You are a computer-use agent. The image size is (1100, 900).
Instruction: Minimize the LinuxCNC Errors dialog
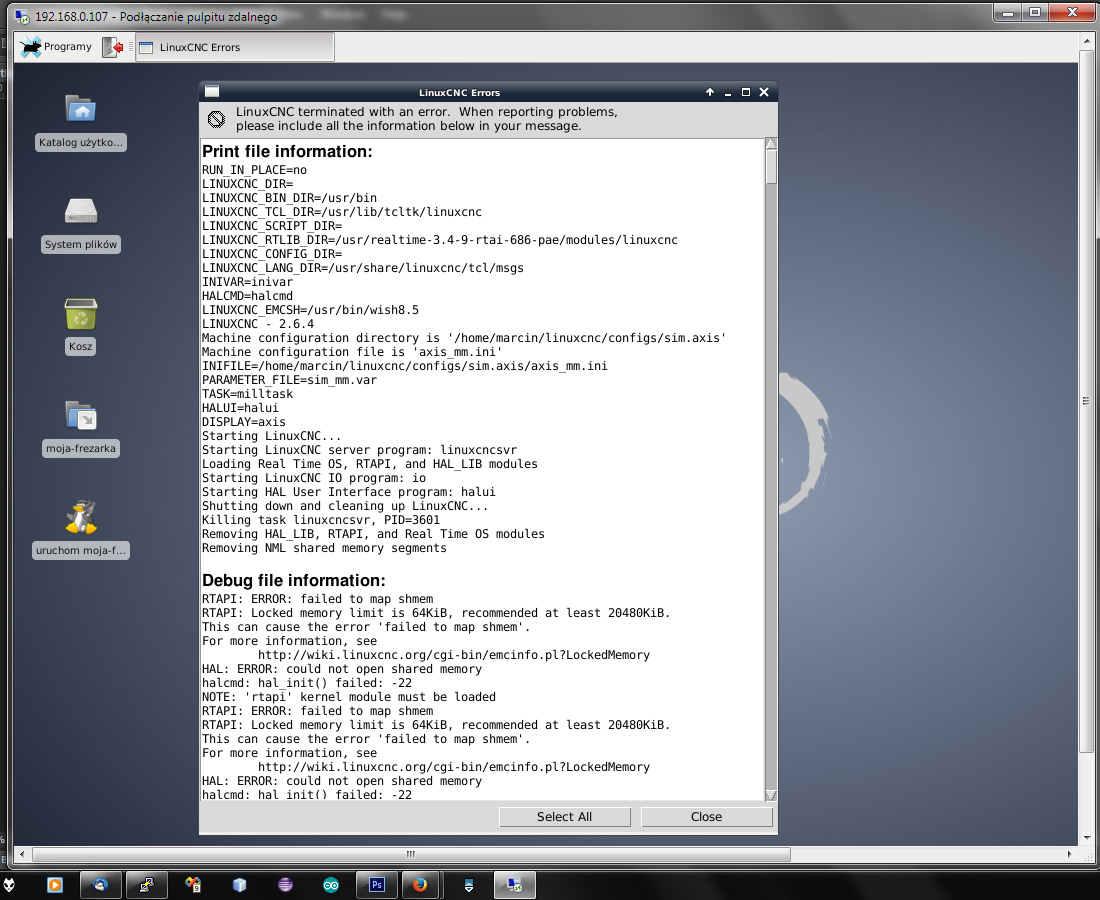pyautogui.click(x=728, y=93)
